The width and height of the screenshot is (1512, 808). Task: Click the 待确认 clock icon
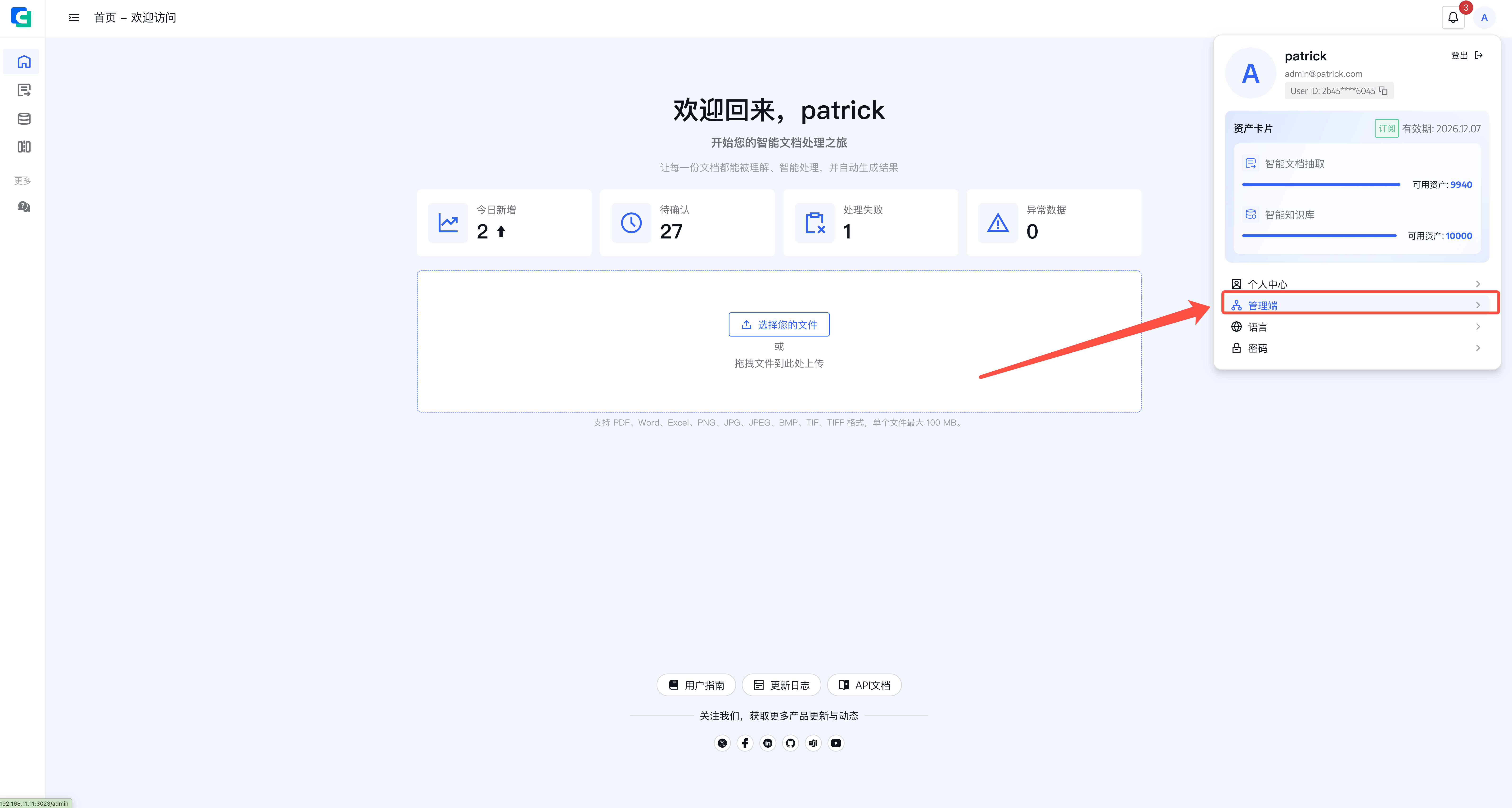tap(632, 223)
